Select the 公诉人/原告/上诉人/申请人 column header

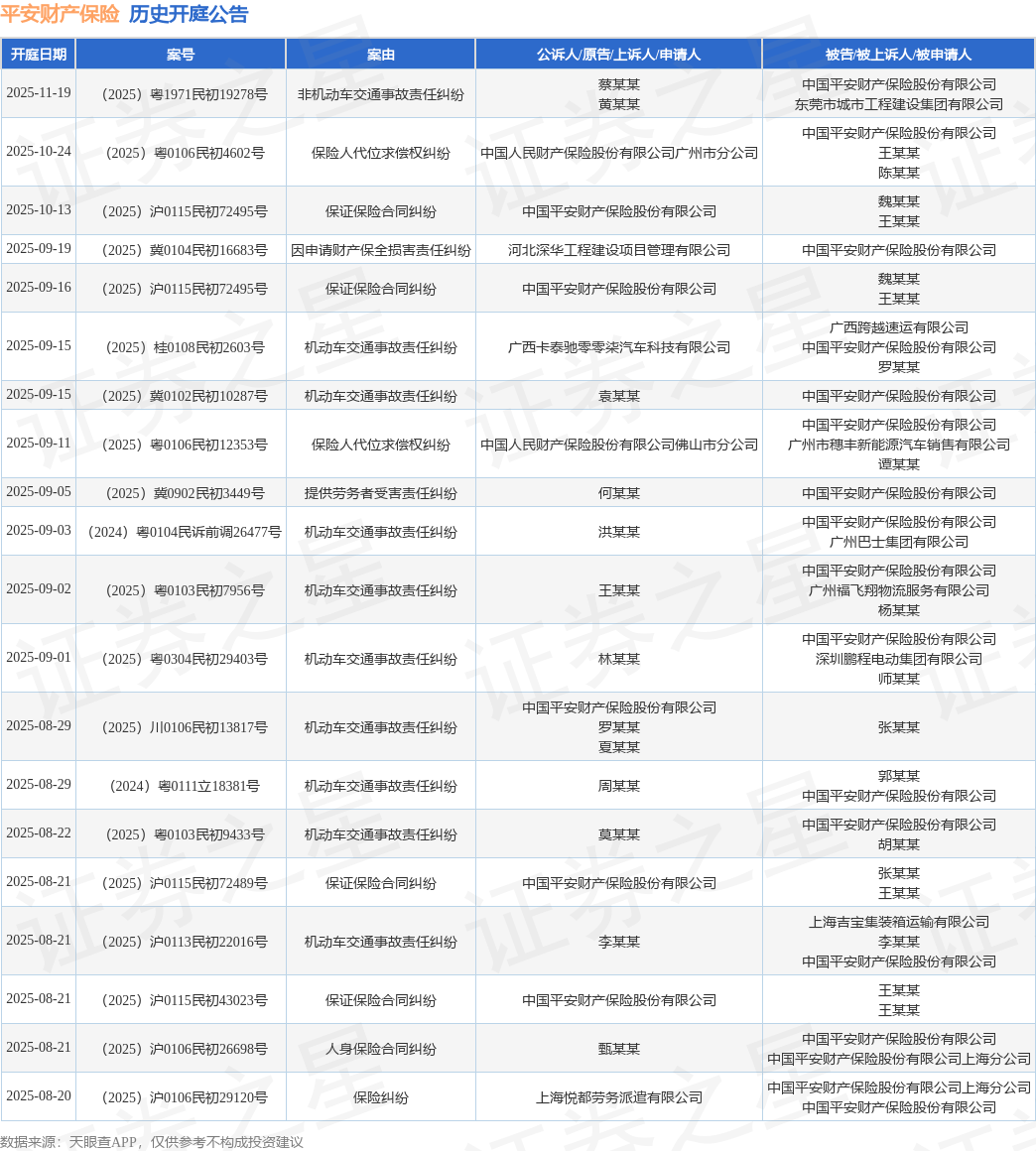coord(619,55)
